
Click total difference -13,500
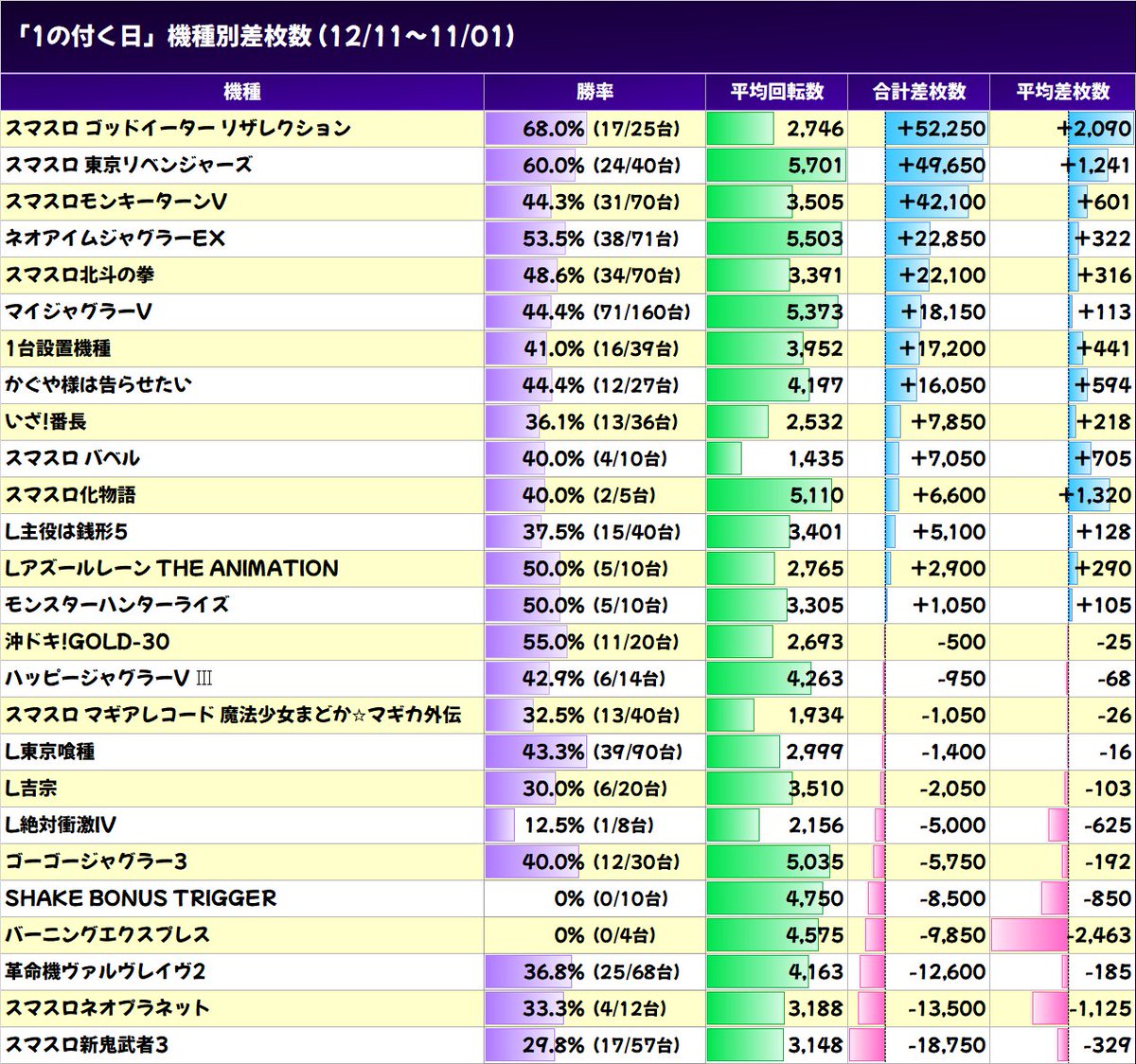947,1009
